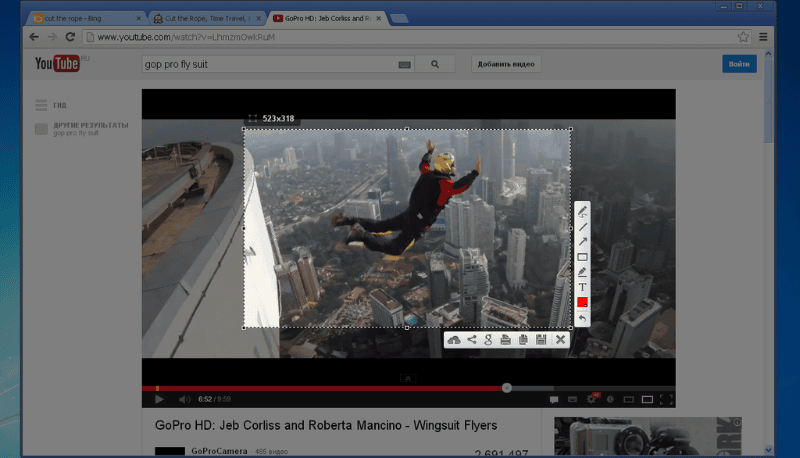Viewport: 800px width, 458px height.
Task: Undo the last annotation
Action: click(x=582, y=318)
